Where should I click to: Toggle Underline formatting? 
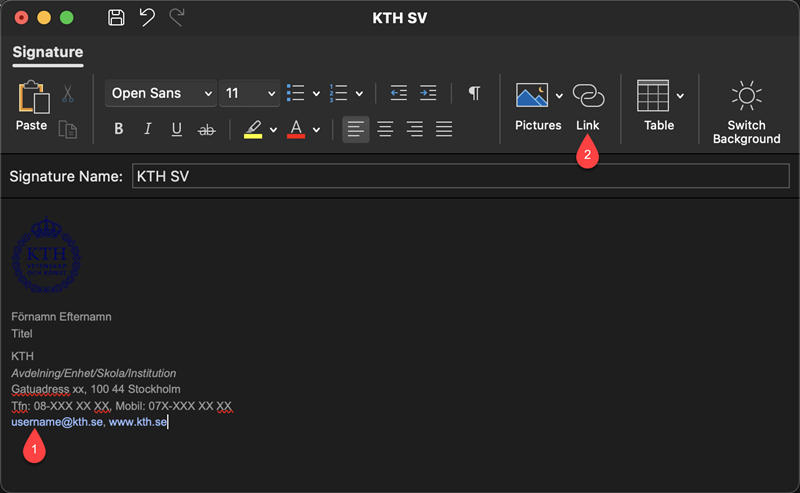[177, 129]
